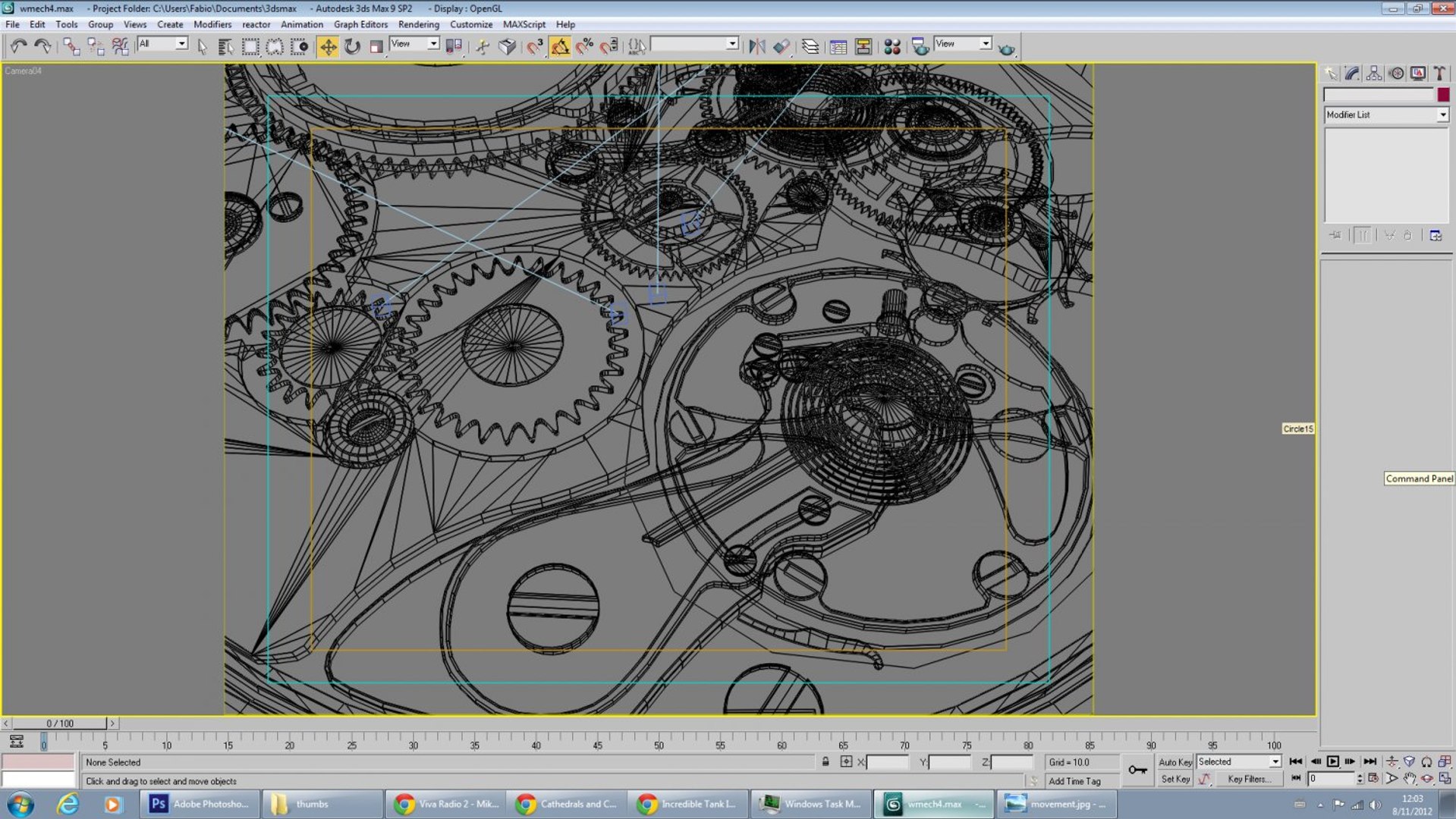Screen dimensions: 1456x819
Task: Click the Quick Render teapot icon
Action: [x=1006, y=49]
